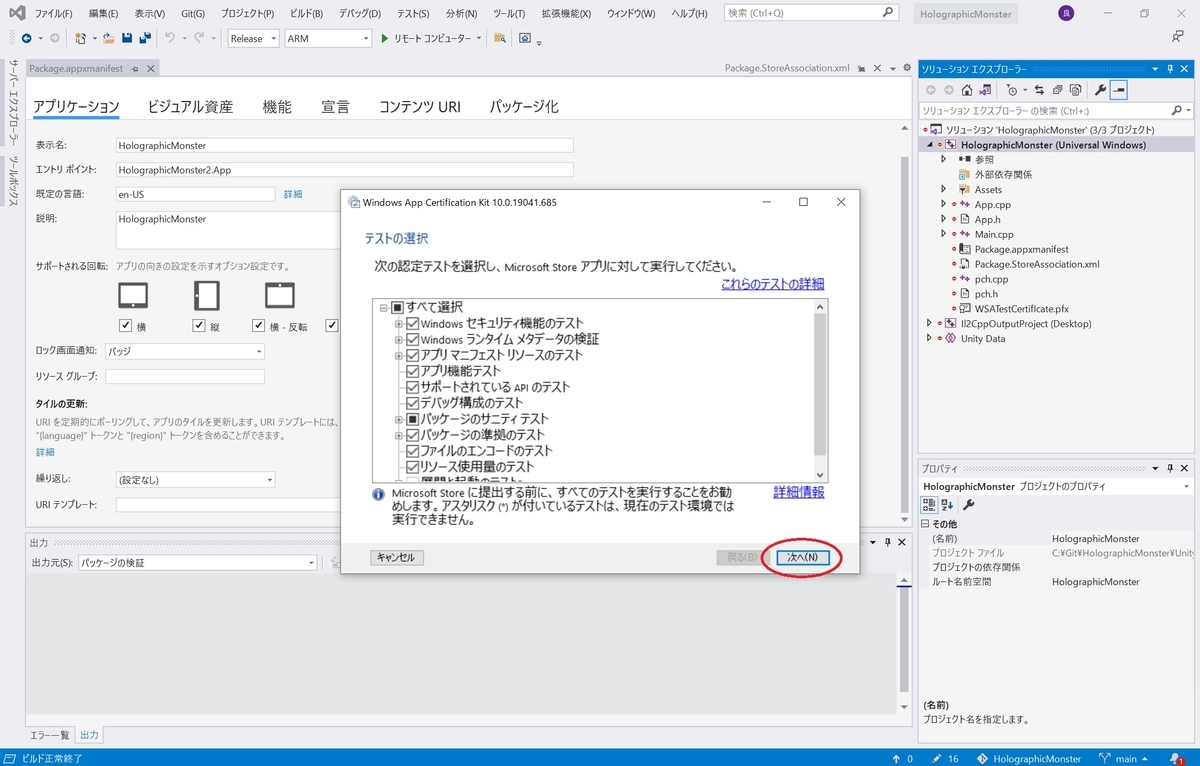This screenshot has width=1200, height=766.
Task: Click the 詳細 link next to 既定の言語
Action: [293, 194]
